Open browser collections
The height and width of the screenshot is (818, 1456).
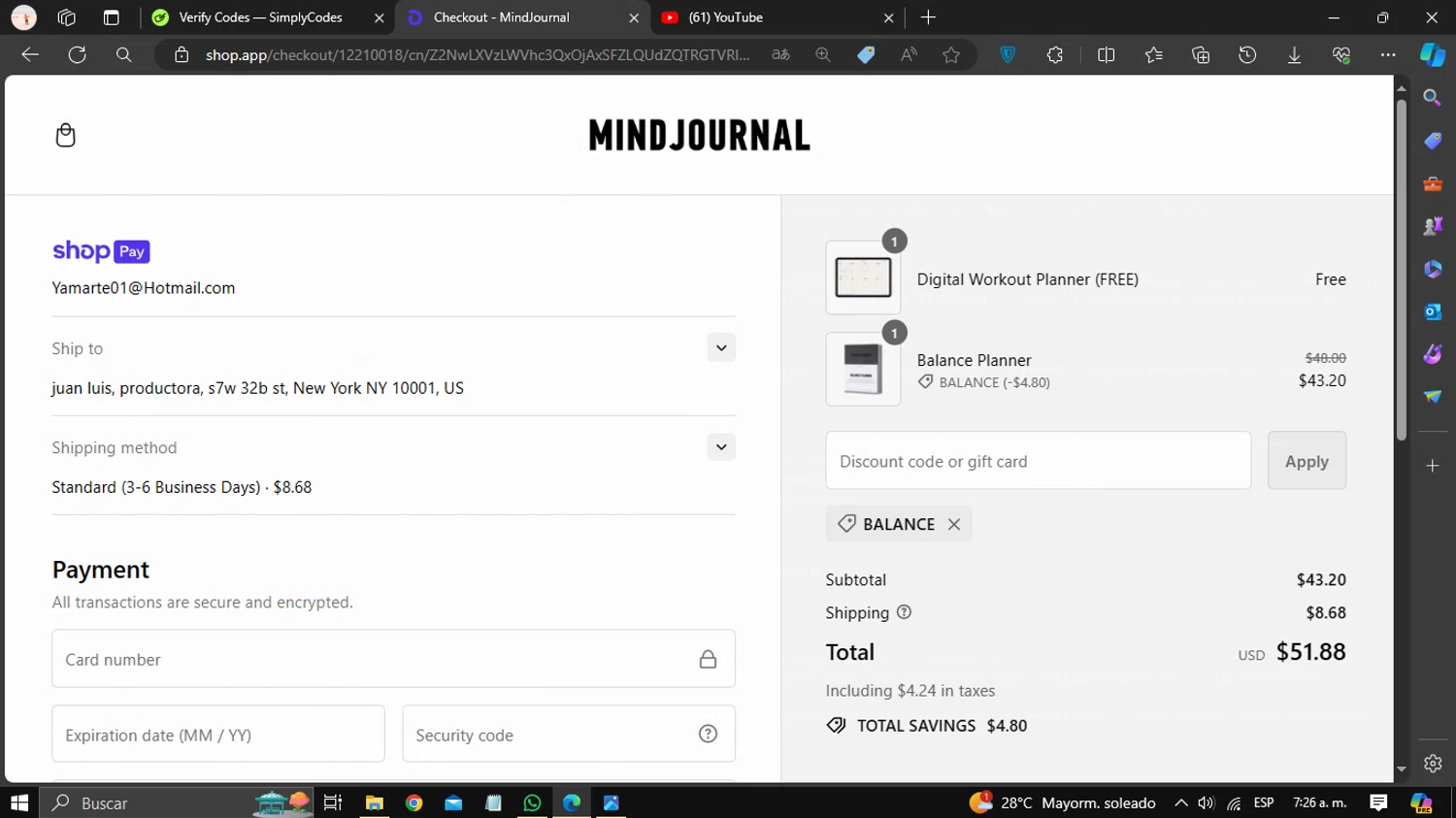(1201, 55)
